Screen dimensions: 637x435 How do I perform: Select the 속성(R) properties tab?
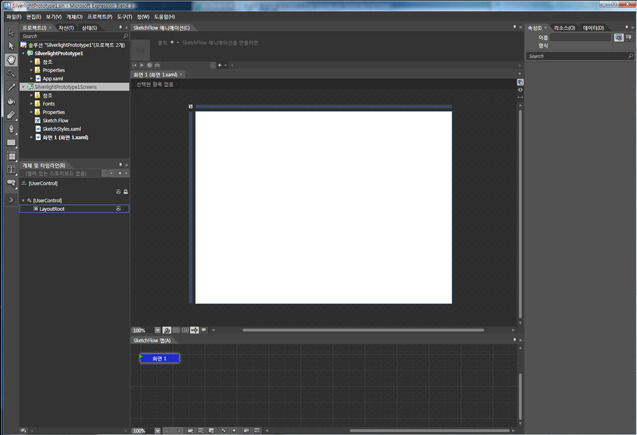[534, 28]
